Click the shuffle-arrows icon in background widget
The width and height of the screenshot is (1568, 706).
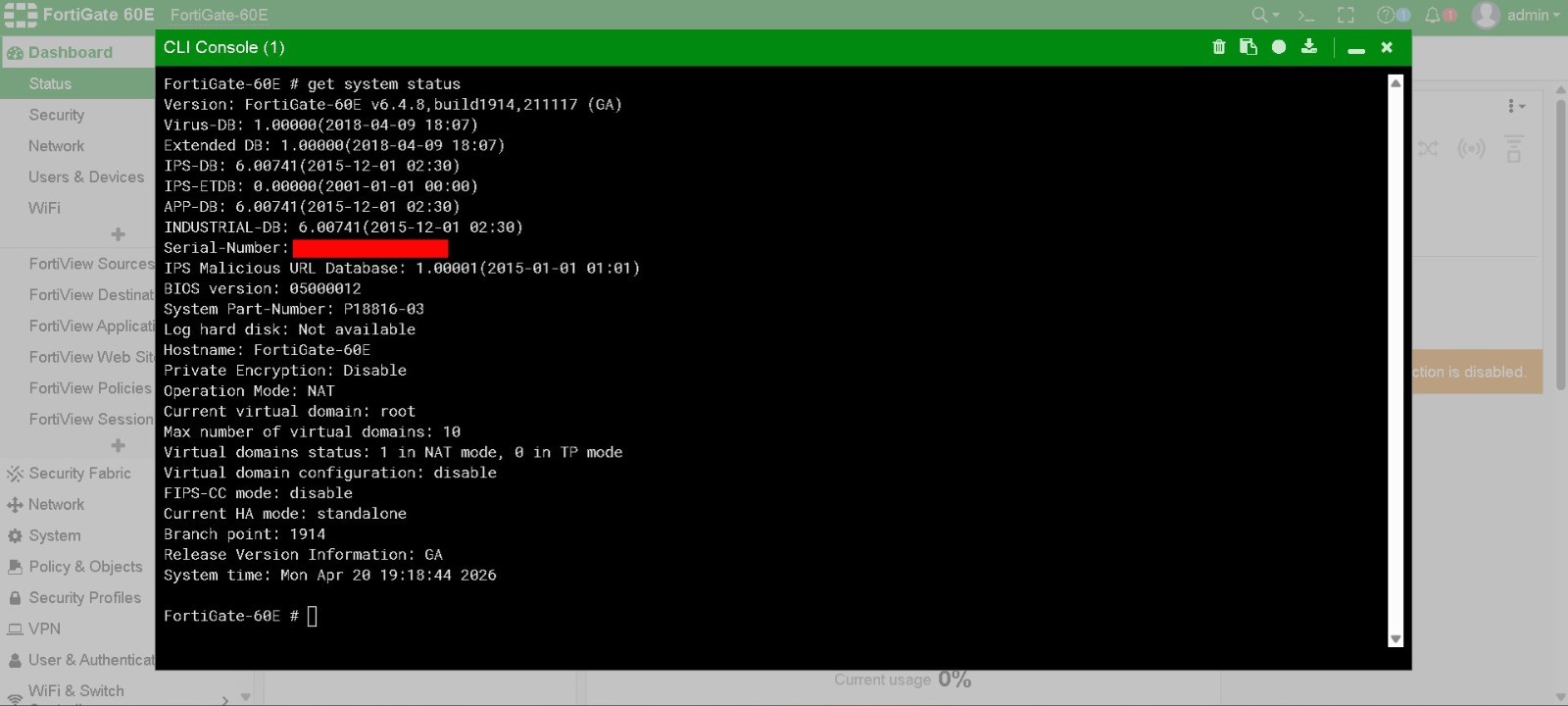click(x=1428, y=148)
